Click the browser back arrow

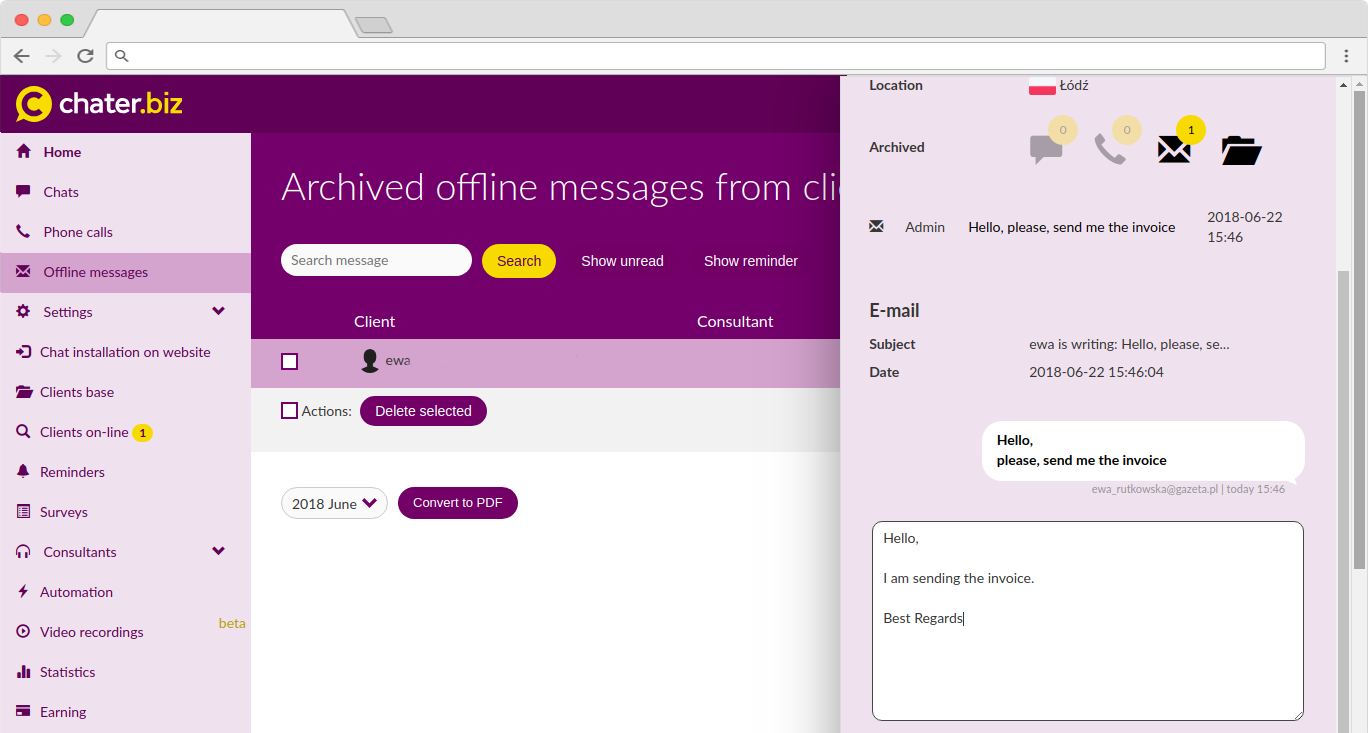[x=22, y=56]
